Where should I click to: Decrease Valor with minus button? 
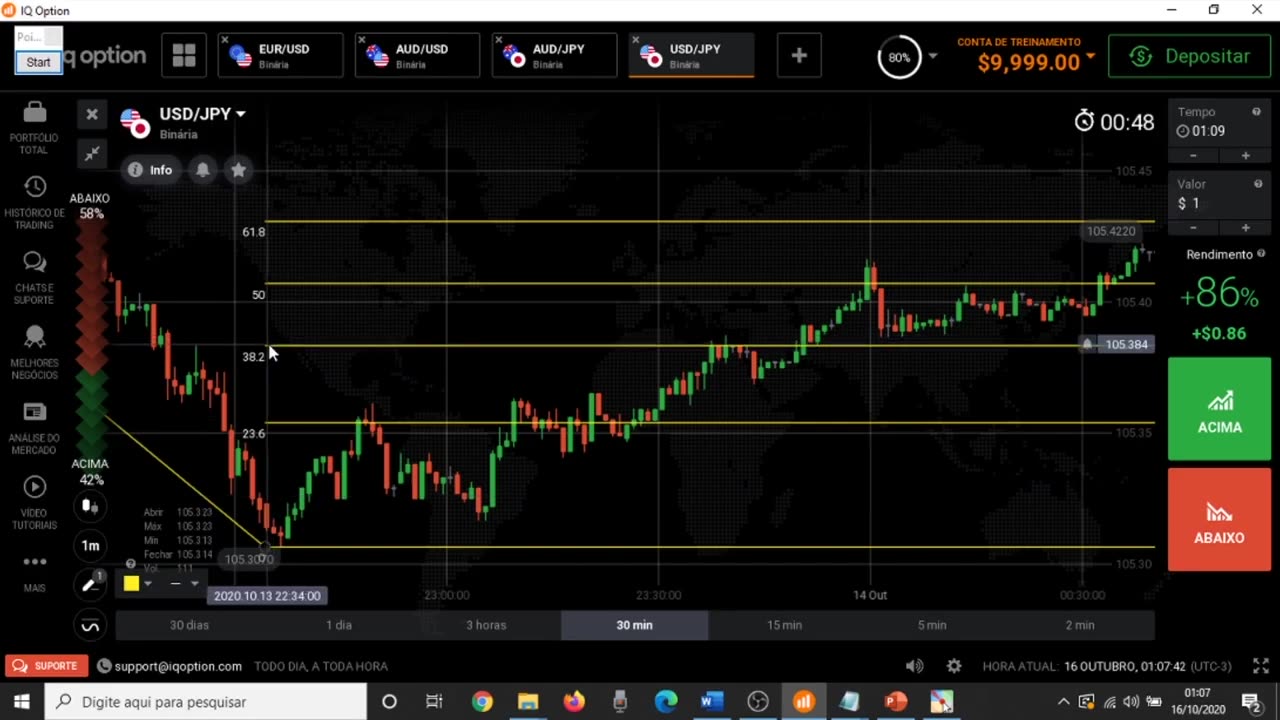1193,228
